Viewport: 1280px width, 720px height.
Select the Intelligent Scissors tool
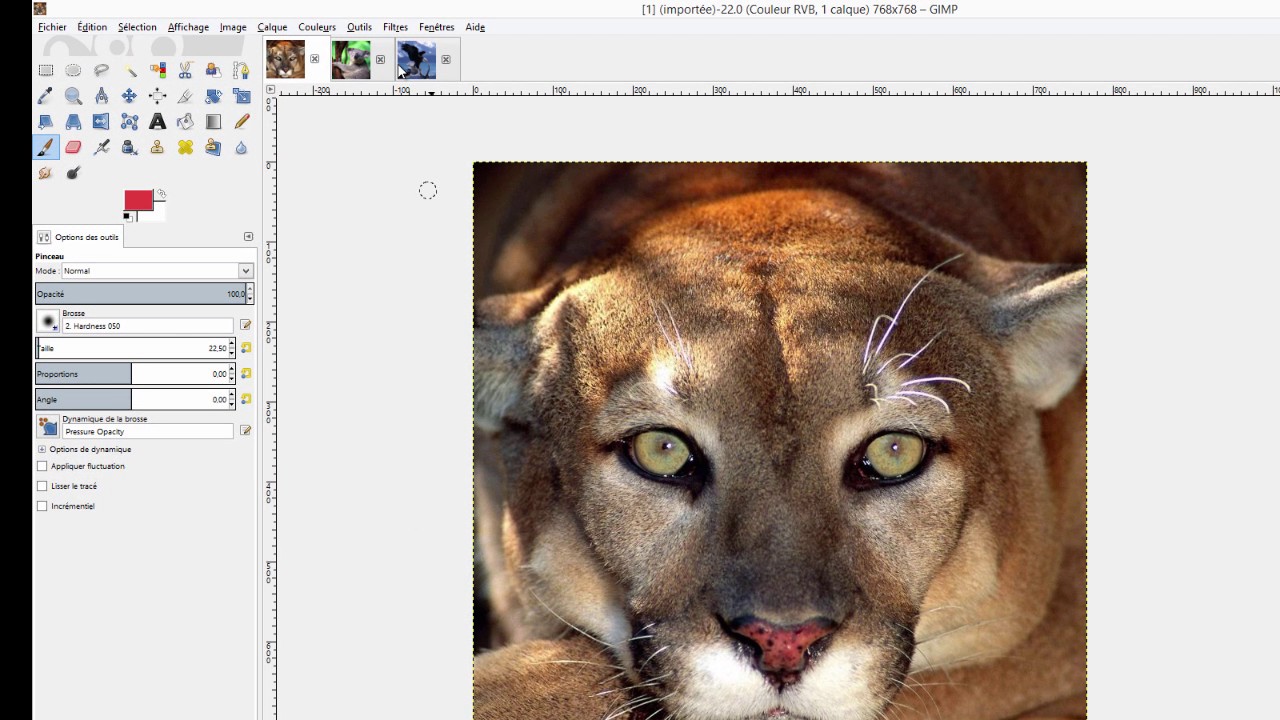tap(185, 70)
